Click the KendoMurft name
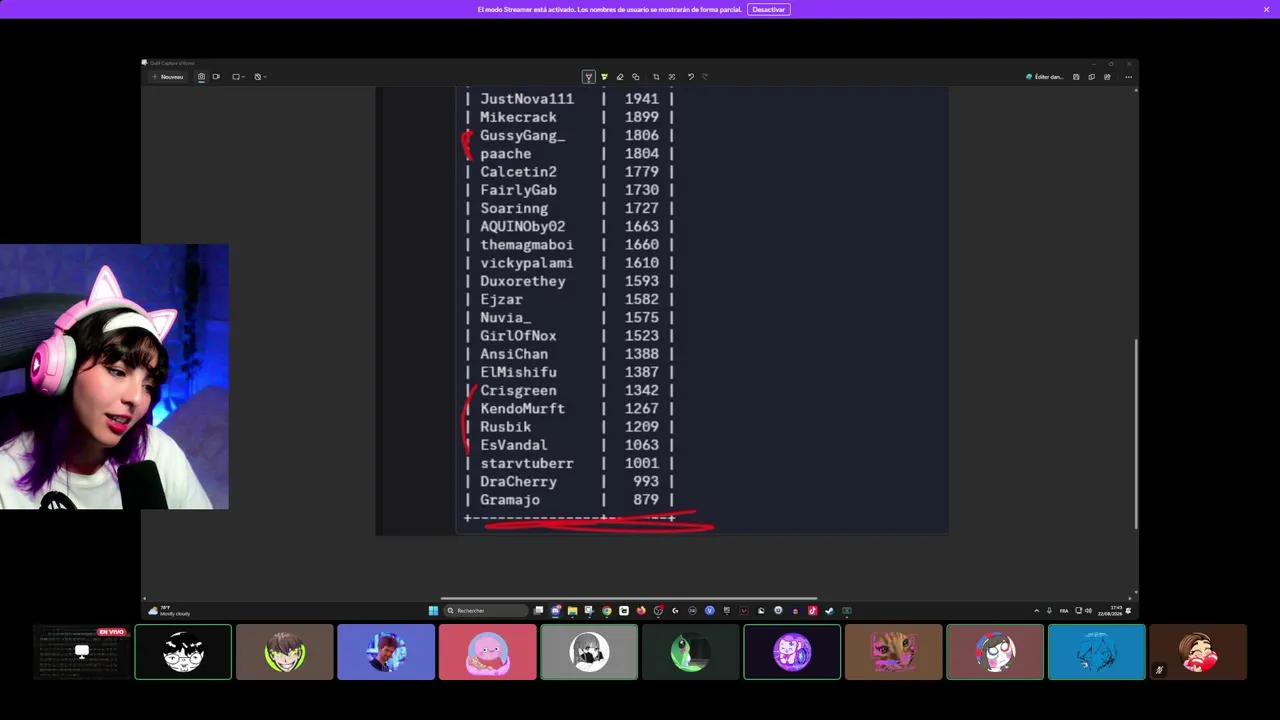1280x720 pixels. 522,409
